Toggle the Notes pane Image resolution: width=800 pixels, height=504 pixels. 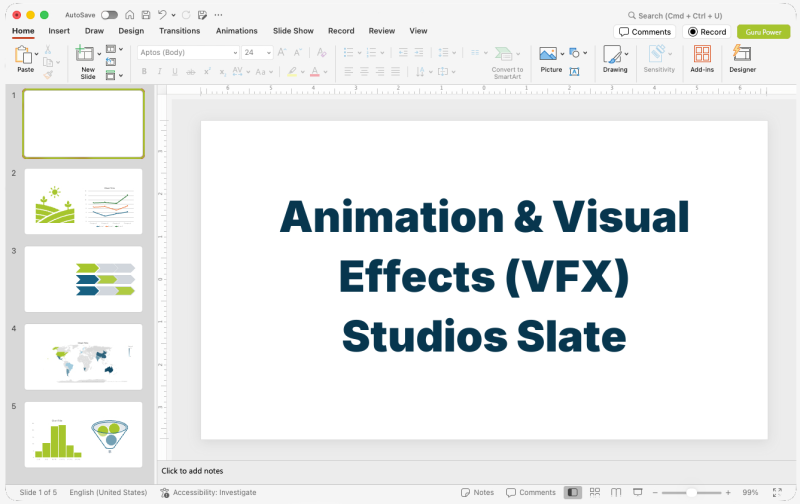(x=478, y=492)
